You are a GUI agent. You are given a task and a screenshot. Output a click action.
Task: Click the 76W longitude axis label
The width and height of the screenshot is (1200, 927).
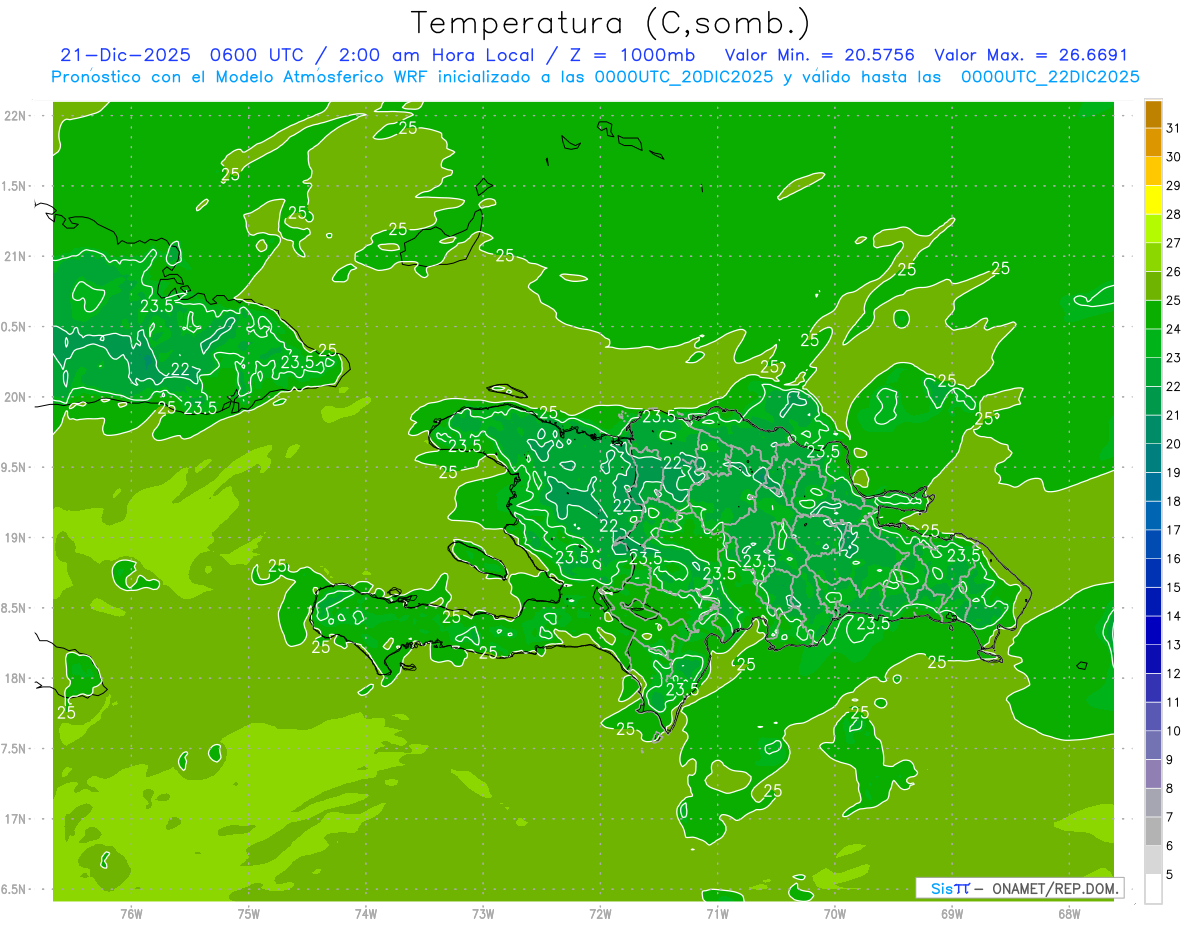pos(131,914)
